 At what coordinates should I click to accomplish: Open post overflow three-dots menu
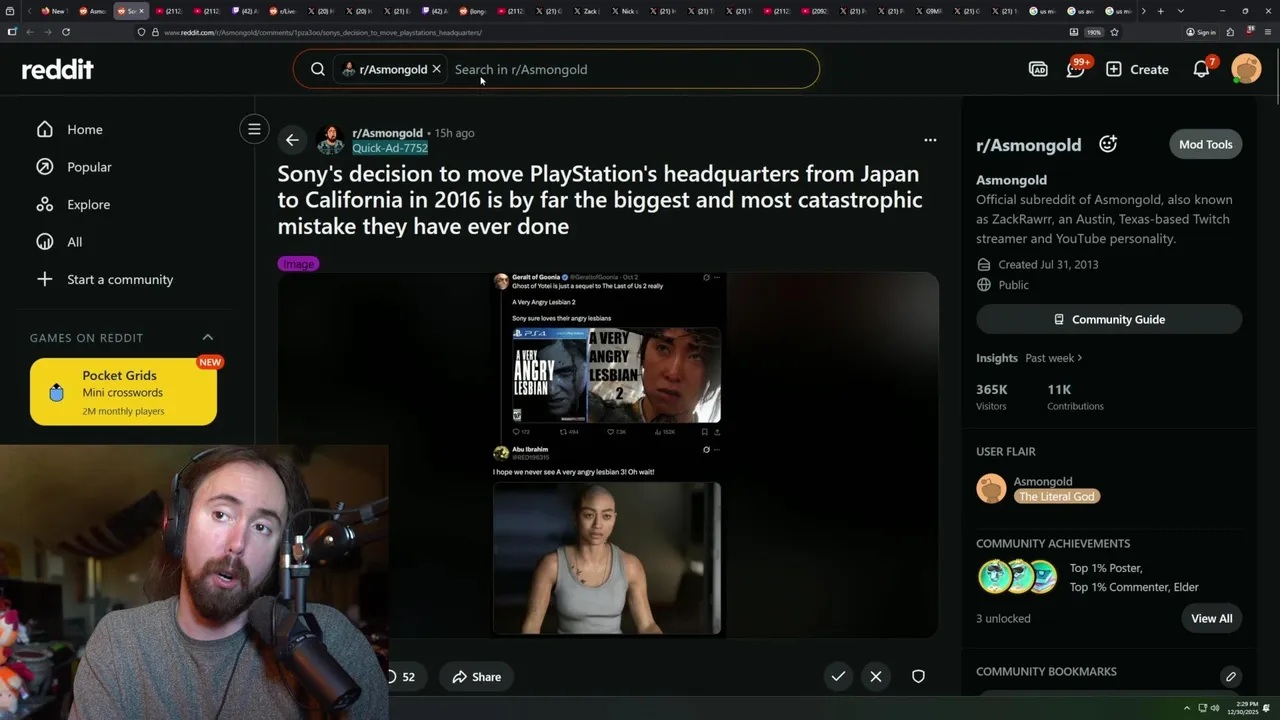930,140
